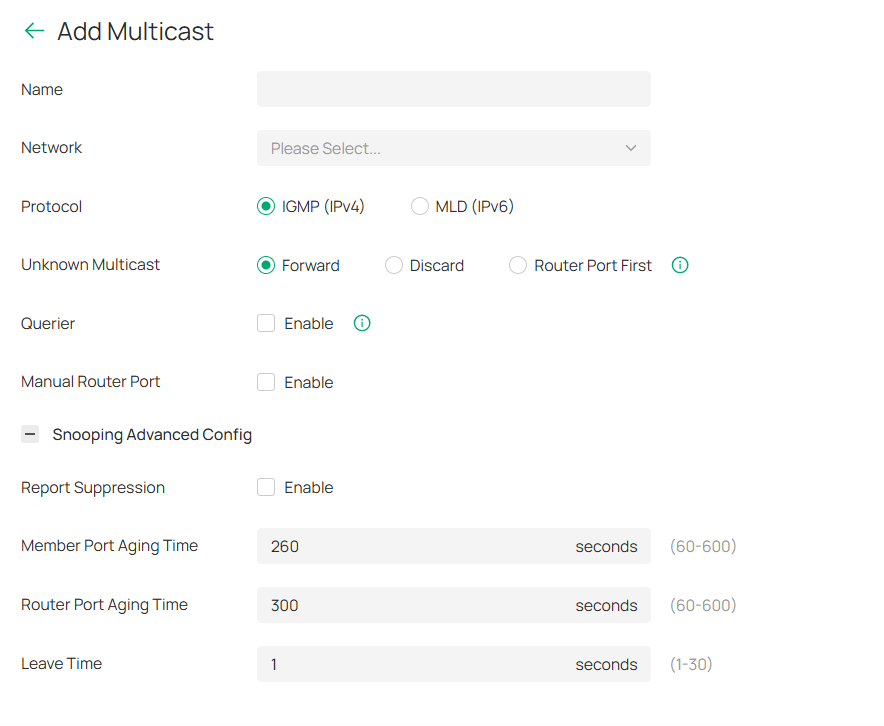
Task: Edit the Router Port Aging Time value
Action: pos(420,605)
